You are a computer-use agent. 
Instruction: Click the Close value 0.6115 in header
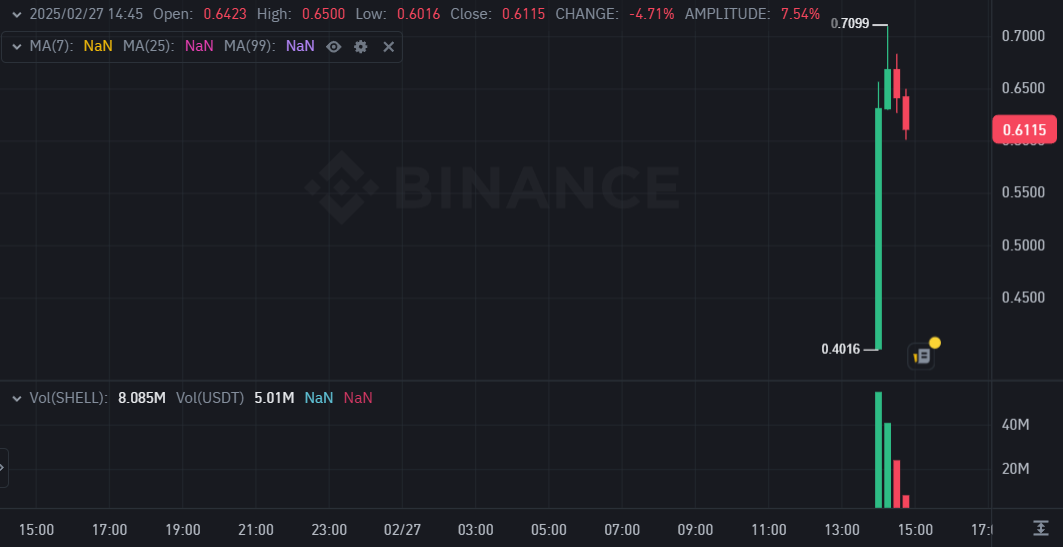pos(523,14)
